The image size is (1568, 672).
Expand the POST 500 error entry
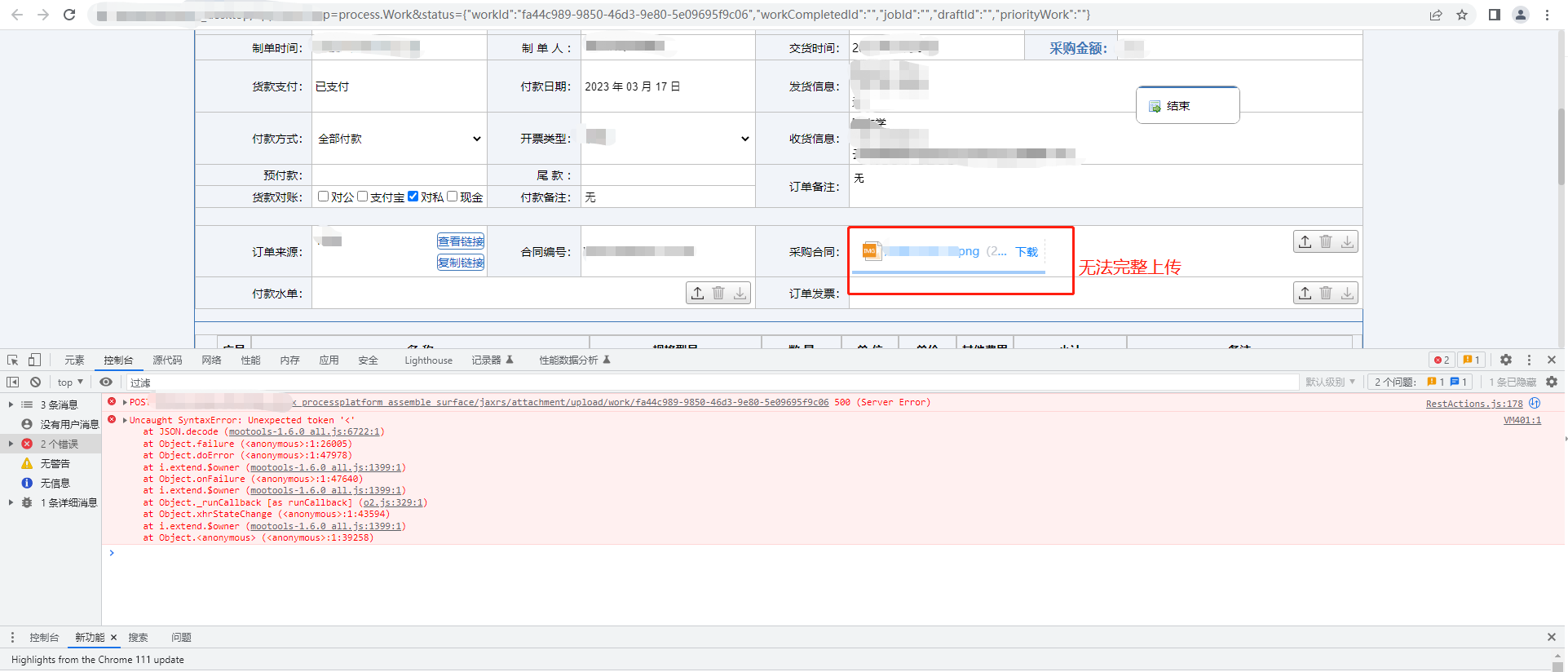[125, 402]
